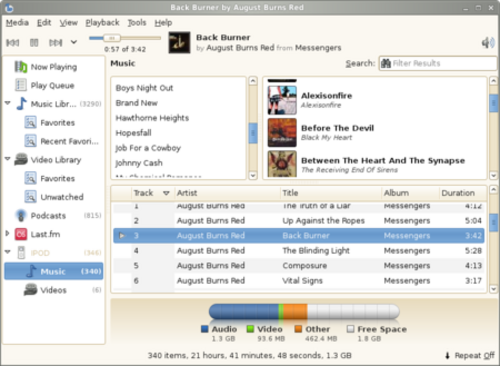The image size is (500, 366).
Task: Click the previous track button
Action: tap(13, 43)
